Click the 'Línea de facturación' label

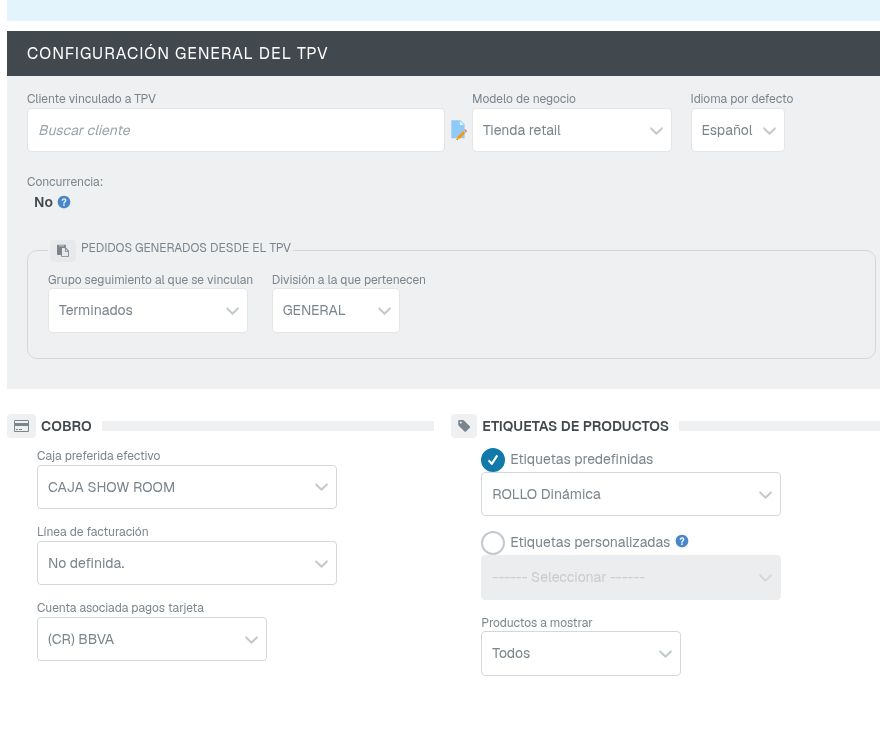click(93, 532)
